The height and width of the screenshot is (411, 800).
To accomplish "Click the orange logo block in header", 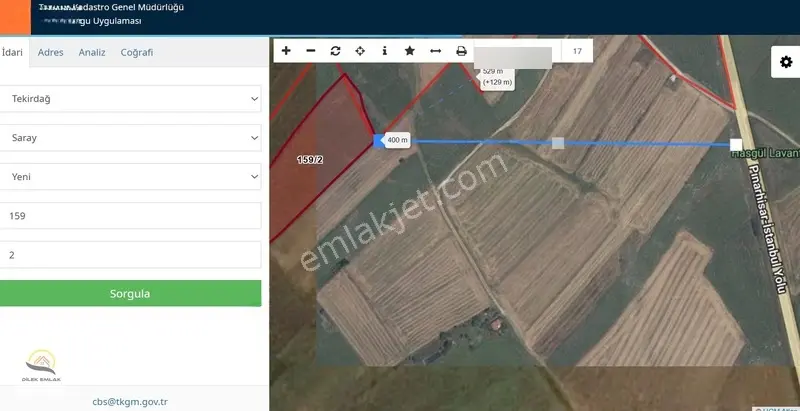I will click(15, 17).
